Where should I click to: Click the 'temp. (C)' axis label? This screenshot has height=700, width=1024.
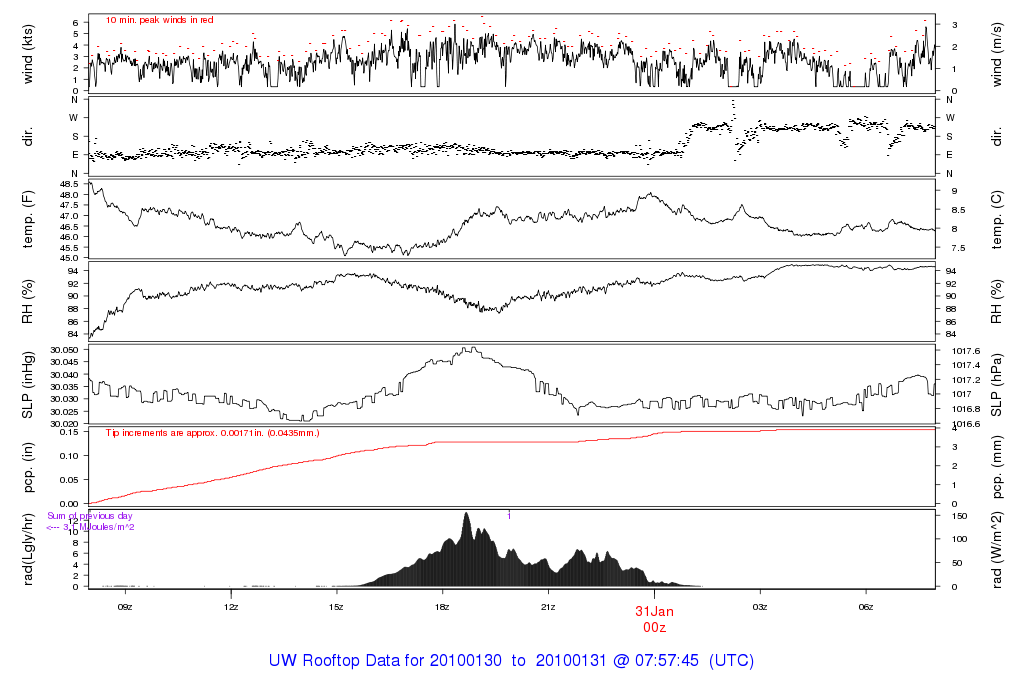997,220
